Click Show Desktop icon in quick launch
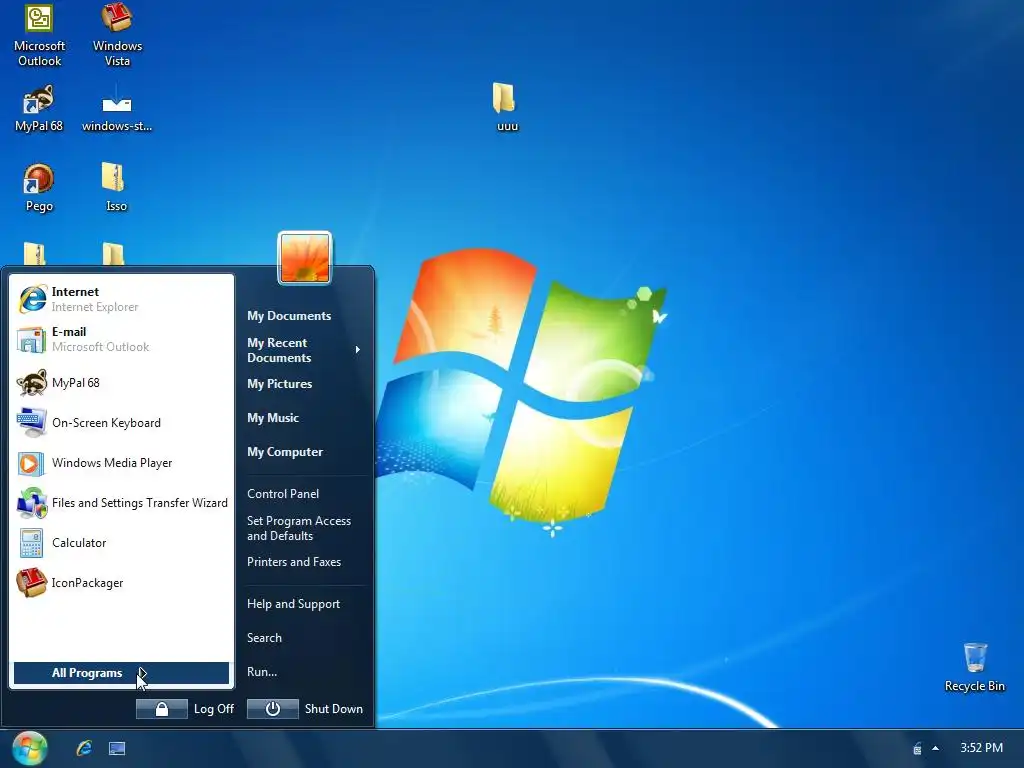 coord(117,748)
